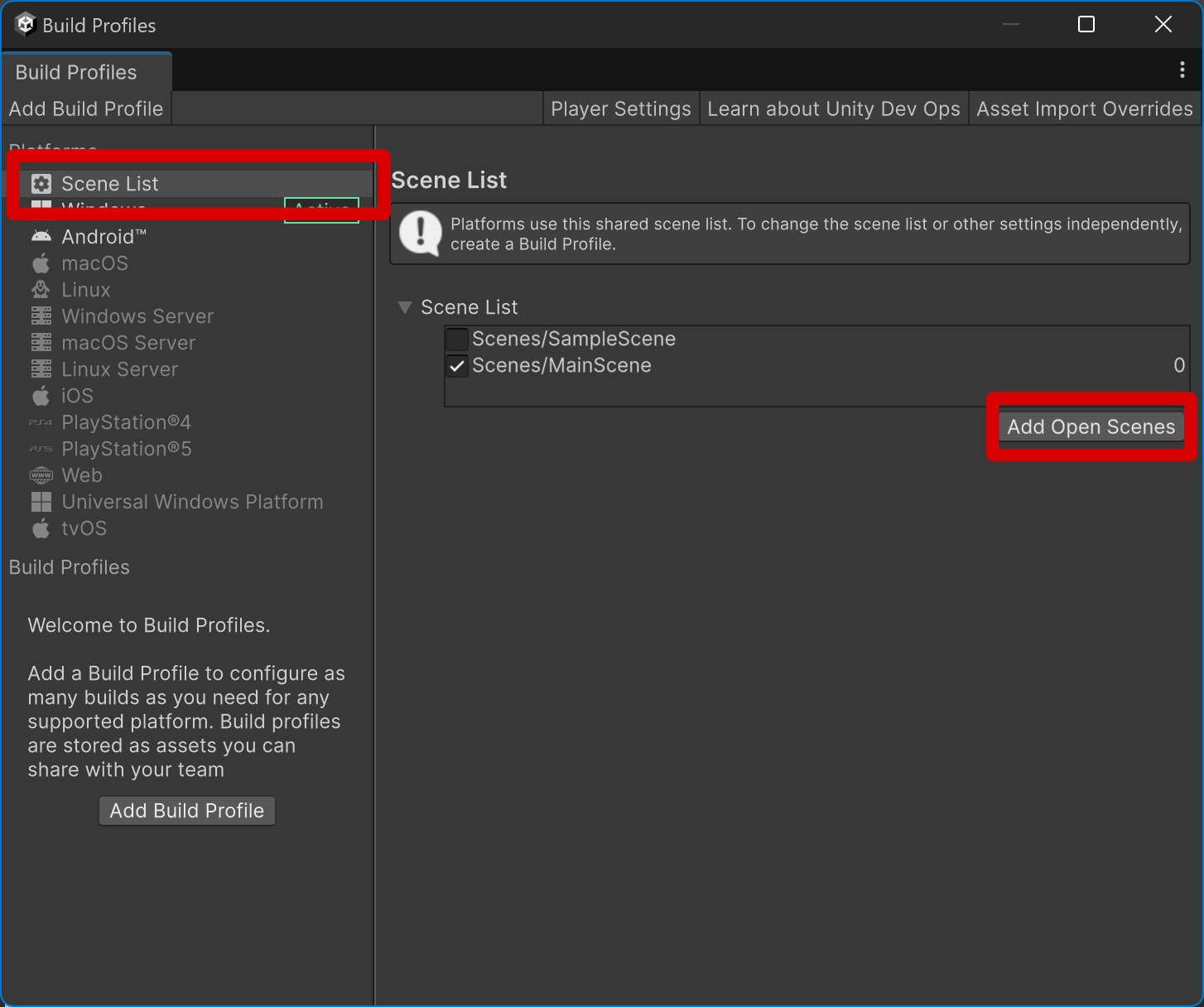Click the MainScene build index 0
Viewport: 1204px width, 1007px height.
pyautogui.click(x=1179, y=365)
